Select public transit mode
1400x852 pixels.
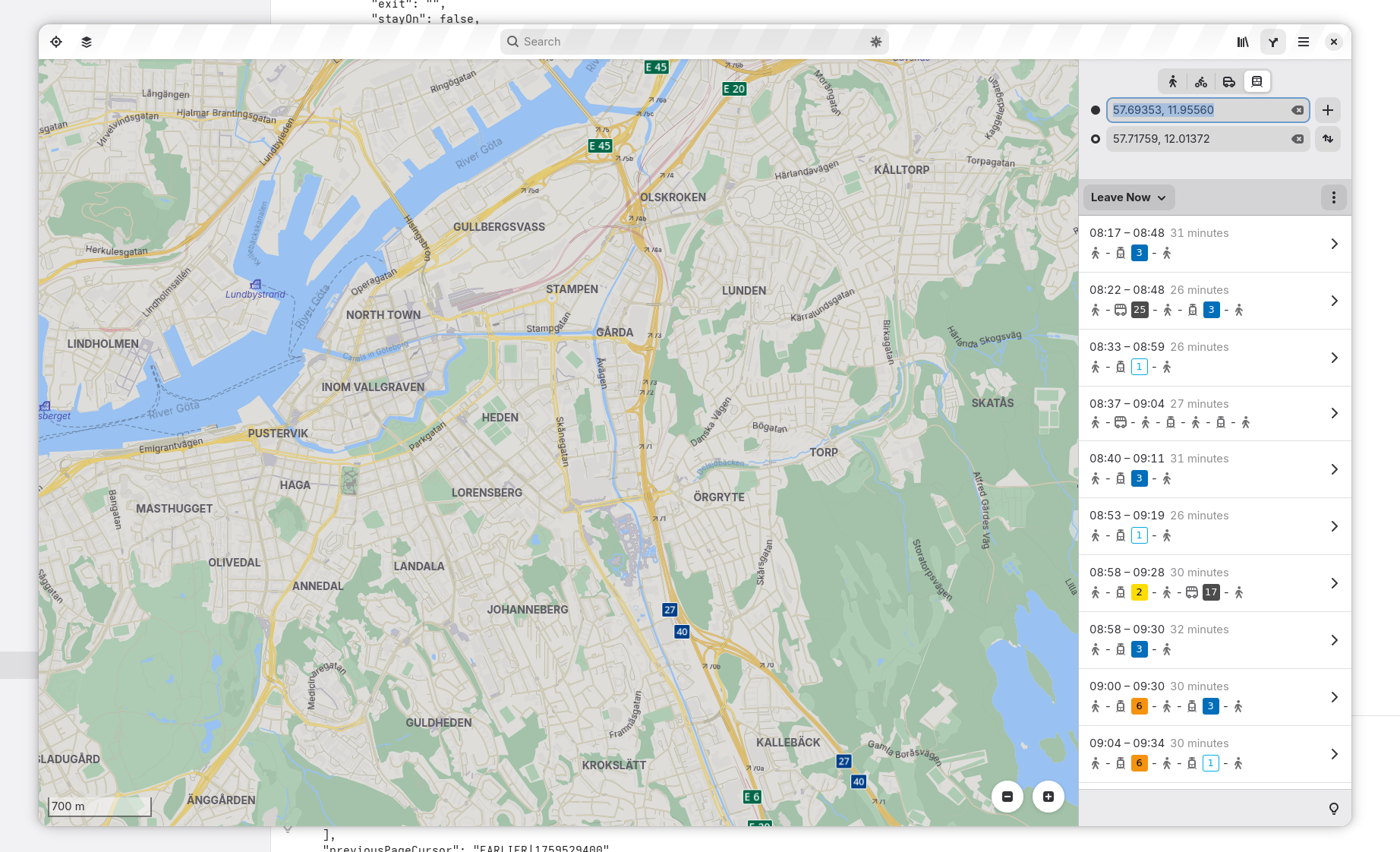[x=1257, y=81]
